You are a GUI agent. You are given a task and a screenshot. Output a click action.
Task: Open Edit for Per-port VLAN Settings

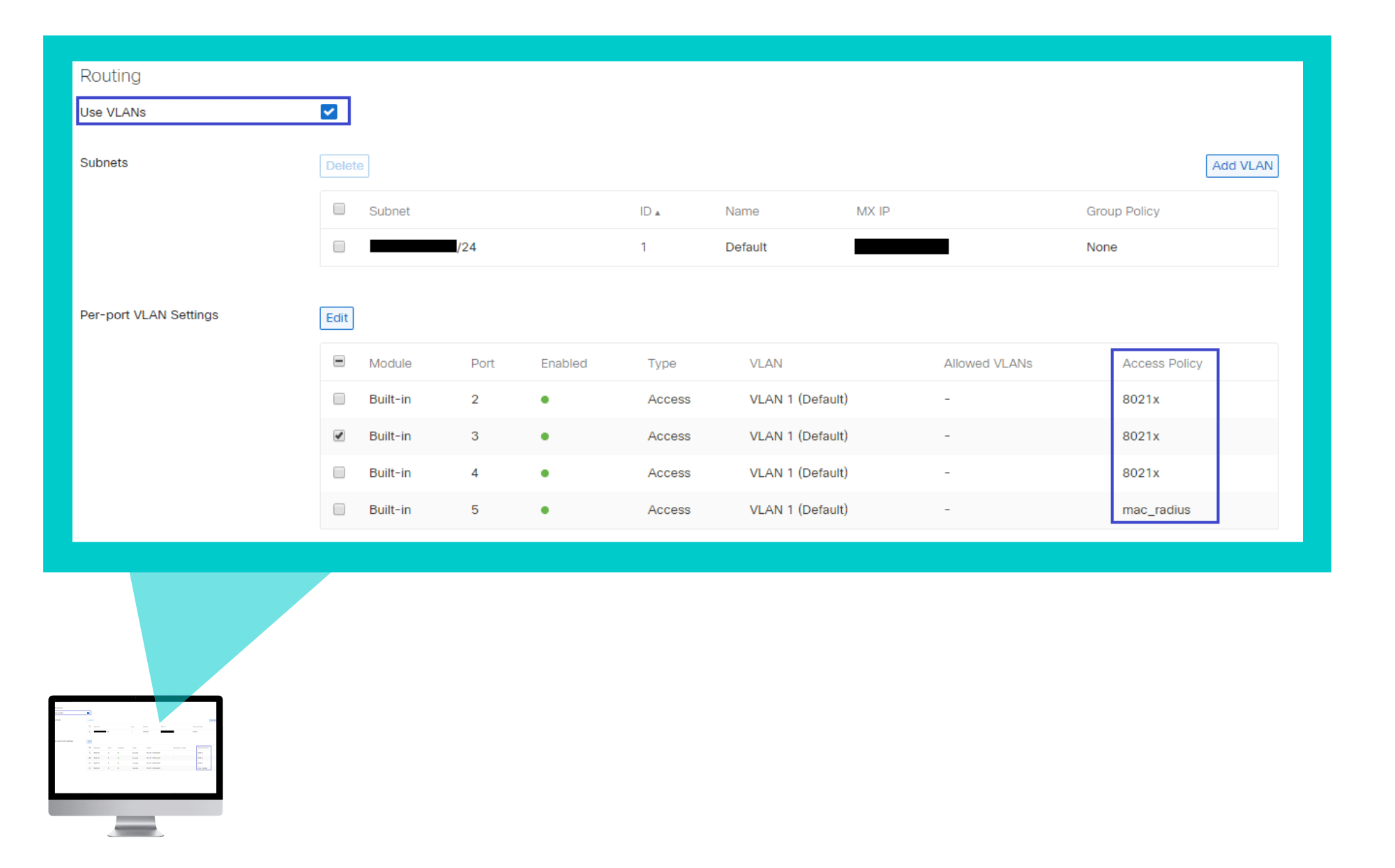click(x=336, y=318)
